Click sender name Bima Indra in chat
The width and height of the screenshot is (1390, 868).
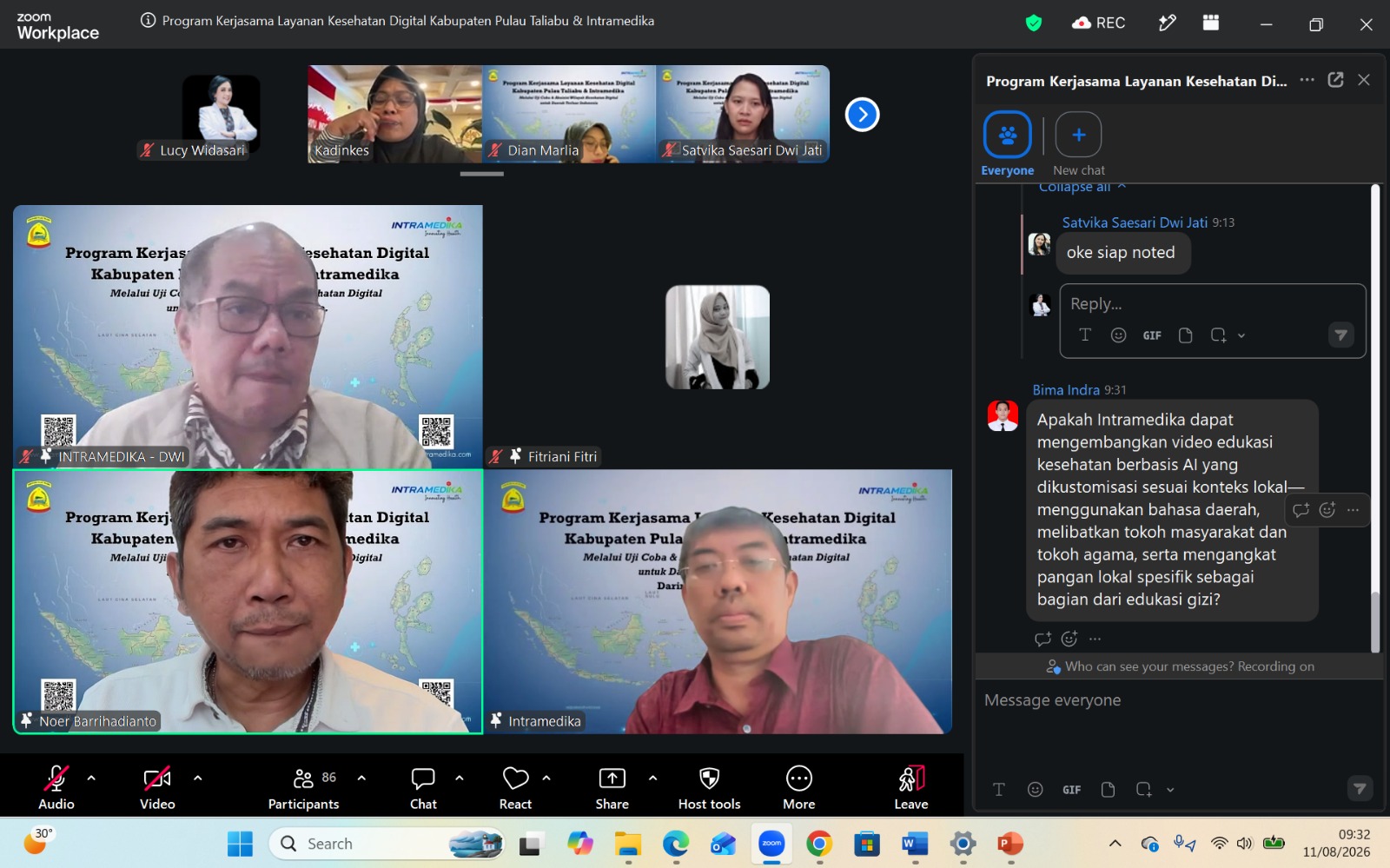pyautogui.click(x=1066, y=390)
